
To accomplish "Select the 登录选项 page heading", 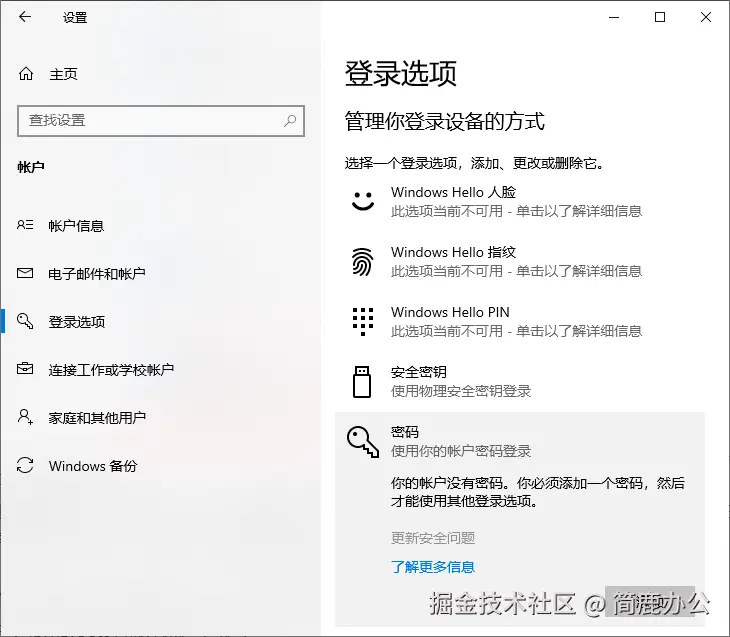I will (401, 74).
